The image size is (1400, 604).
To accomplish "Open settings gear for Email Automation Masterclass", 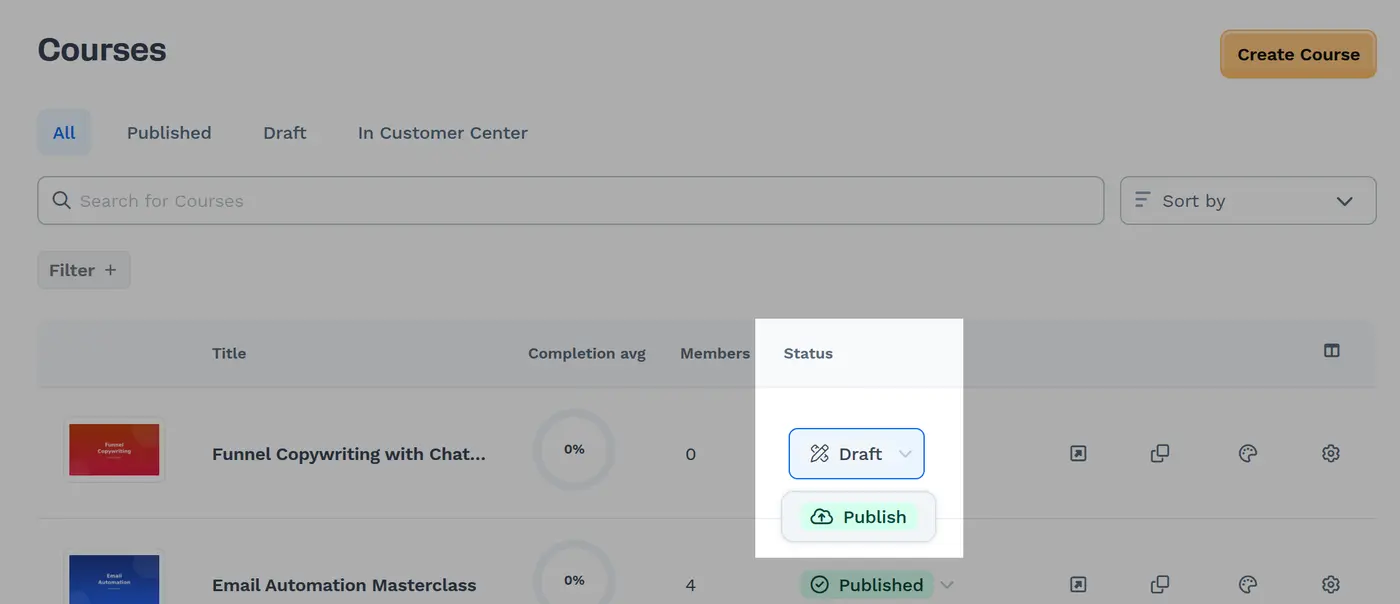I will click(x=1330, y=585).
